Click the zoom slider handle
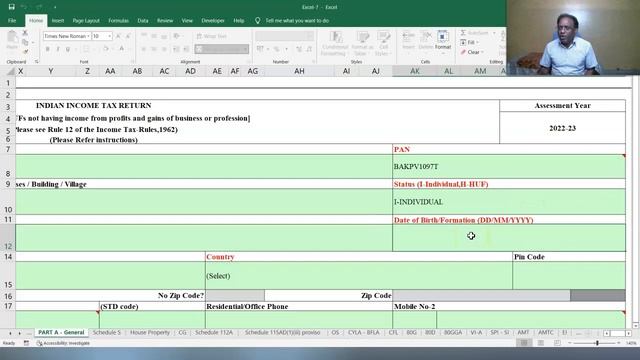Screen dimensions: 640x360 click(597, 343)
